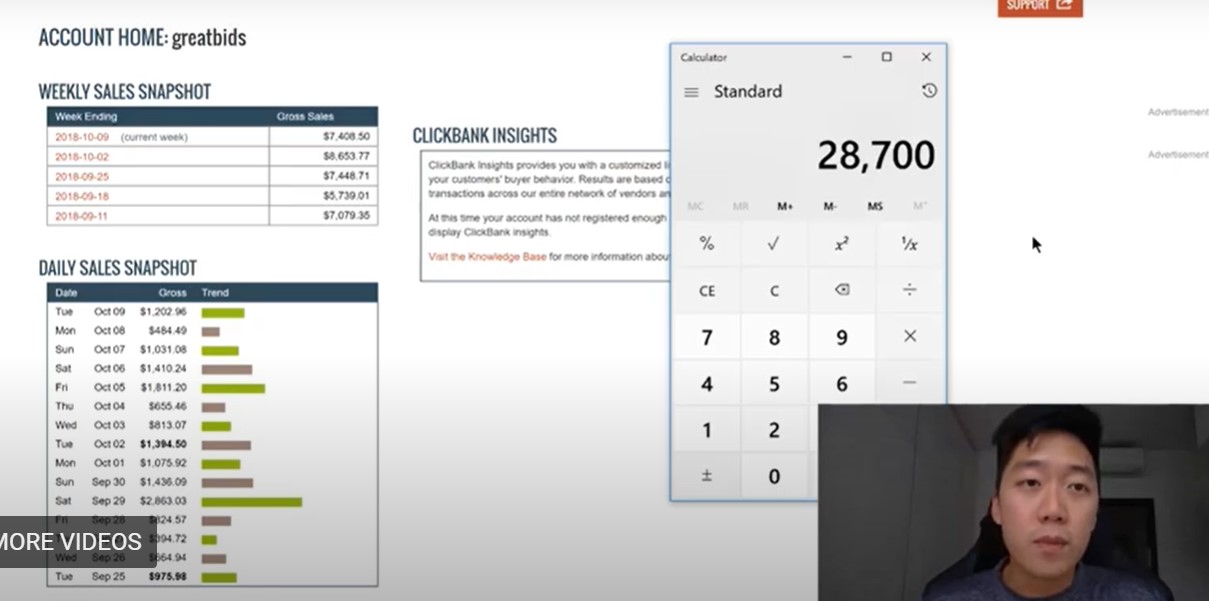Click the reciprocal 1/x button
Screen dimensions: 1209x601
coord(909,244)
